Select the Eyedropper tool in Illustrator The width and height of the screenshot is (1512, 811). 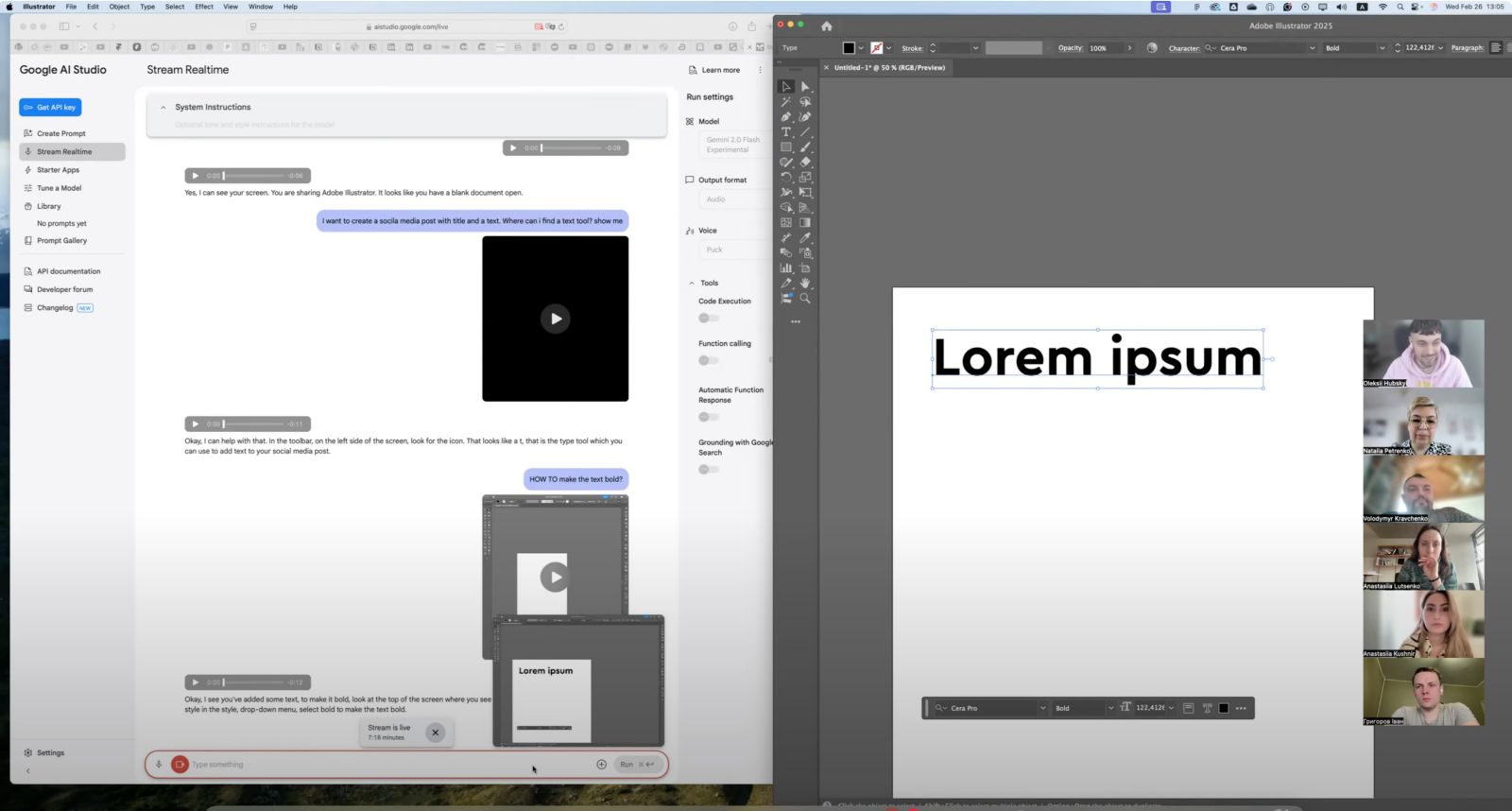[805, 238]
